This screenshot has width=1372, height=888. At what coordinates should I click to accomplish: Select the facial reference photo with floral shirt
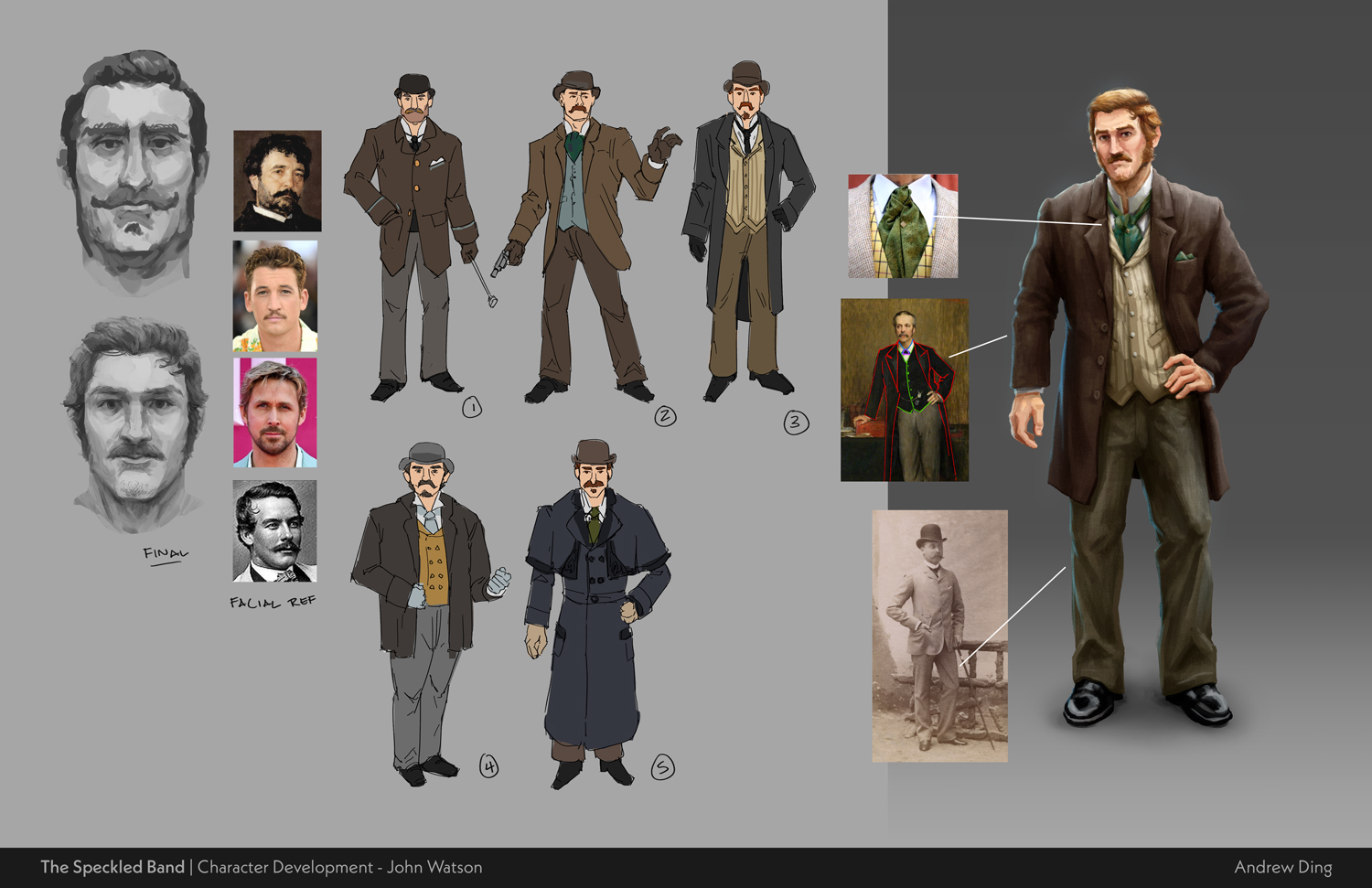pos(275,296)
